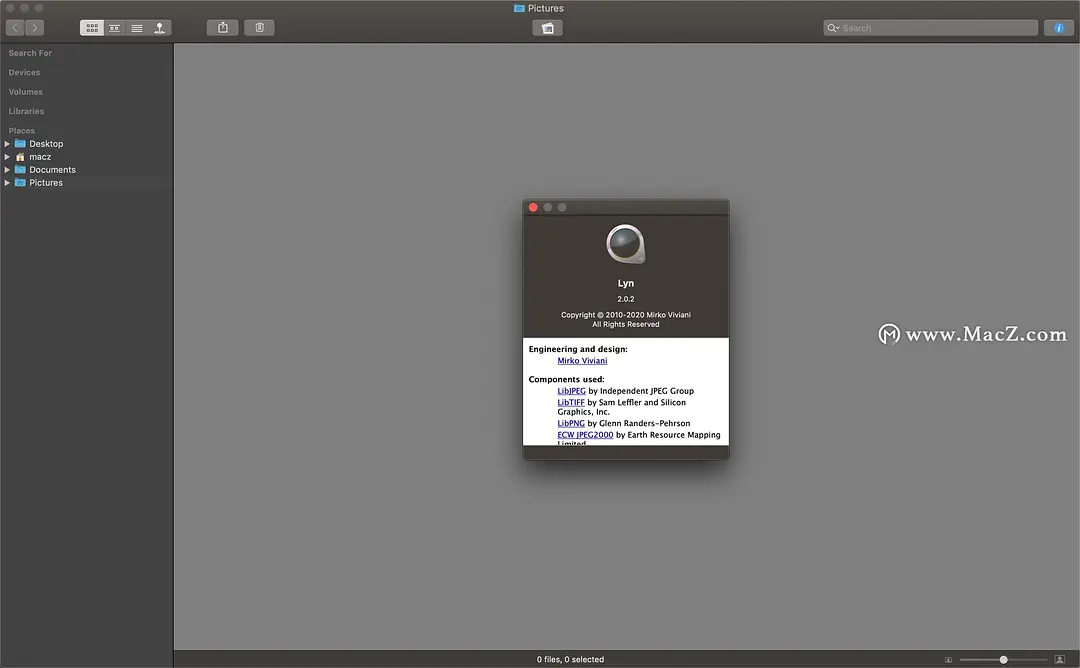
Task: Open the ECW JPEG2000 link
Action: (x=585, y=435)
